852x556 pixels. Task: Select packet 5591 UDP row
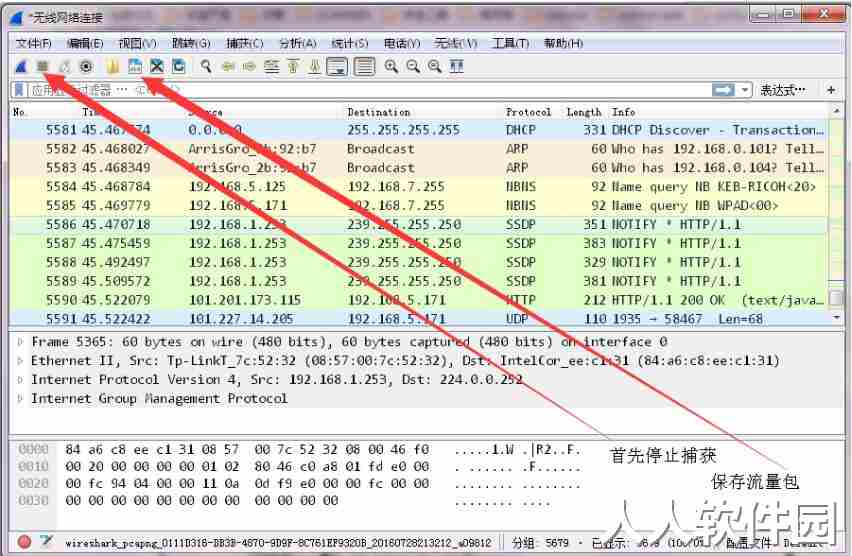(418, 318)
